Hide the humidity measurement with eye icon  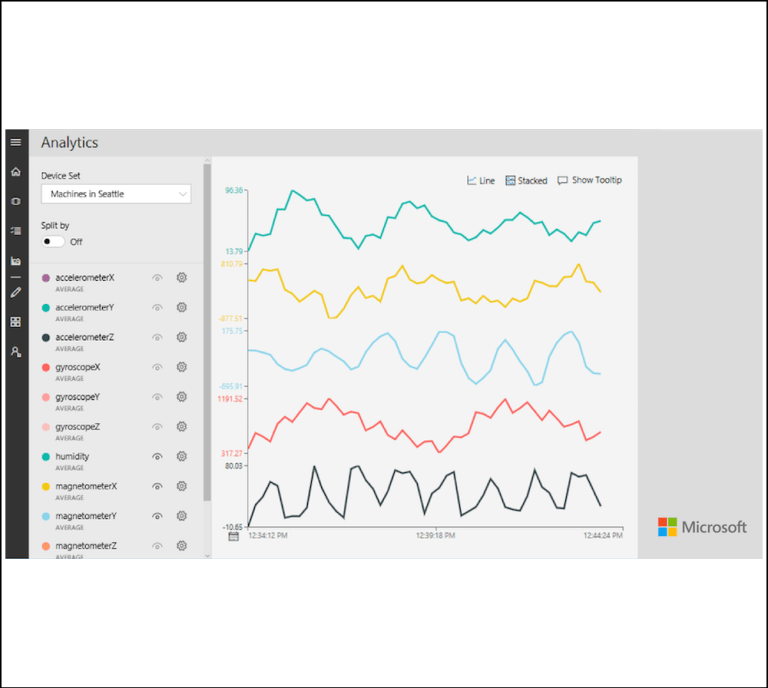click(x=157, y=456)
